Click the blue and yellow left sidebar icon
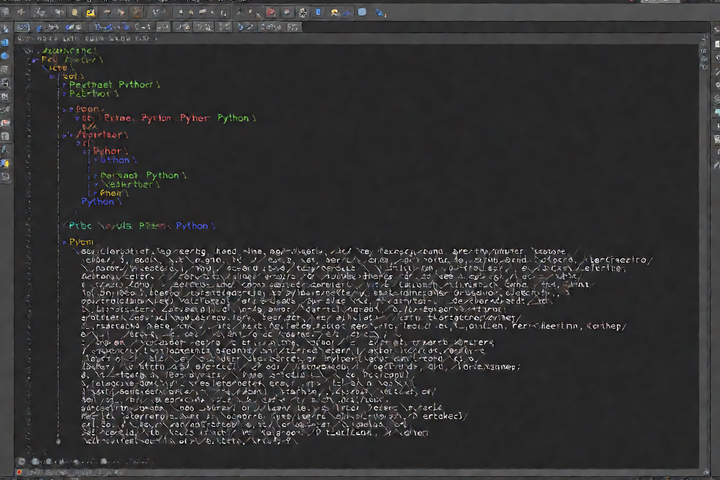The width and height of the screenshot is (720, 480). pyautogui.click(x=5, y=164)
